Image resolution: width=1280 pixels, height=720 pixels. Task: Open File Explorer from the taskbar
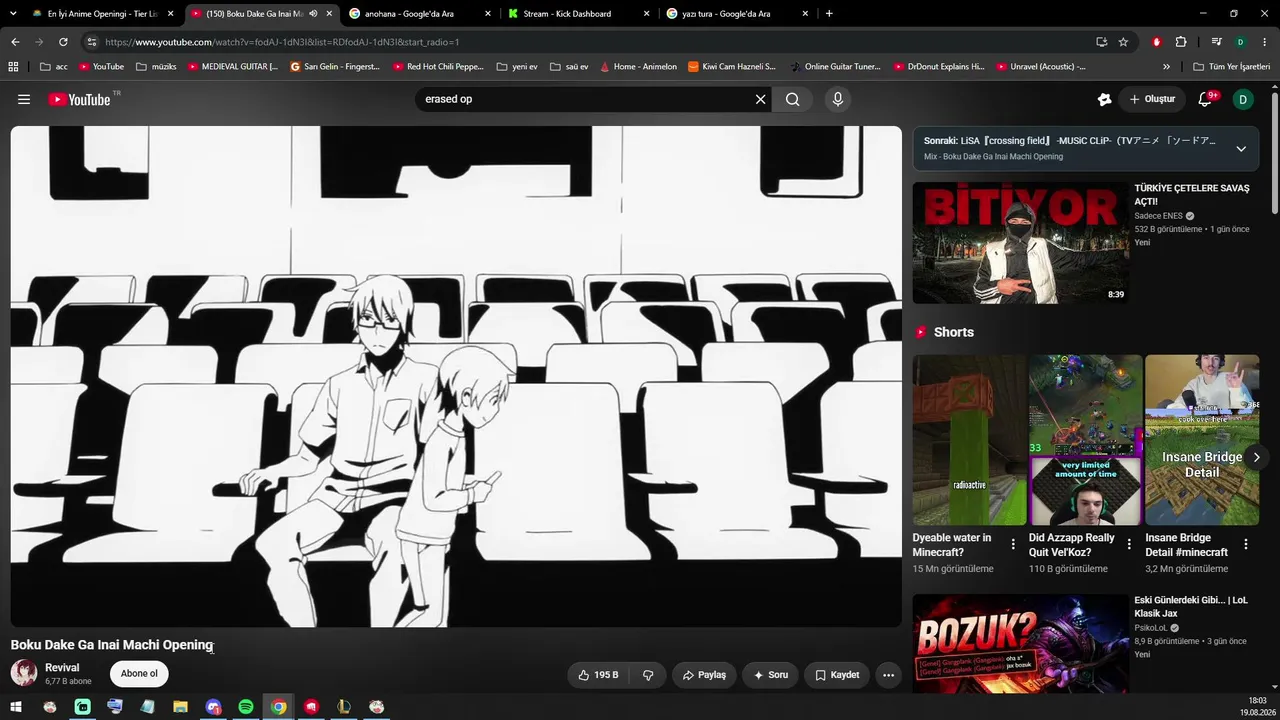tap(180, 707)
